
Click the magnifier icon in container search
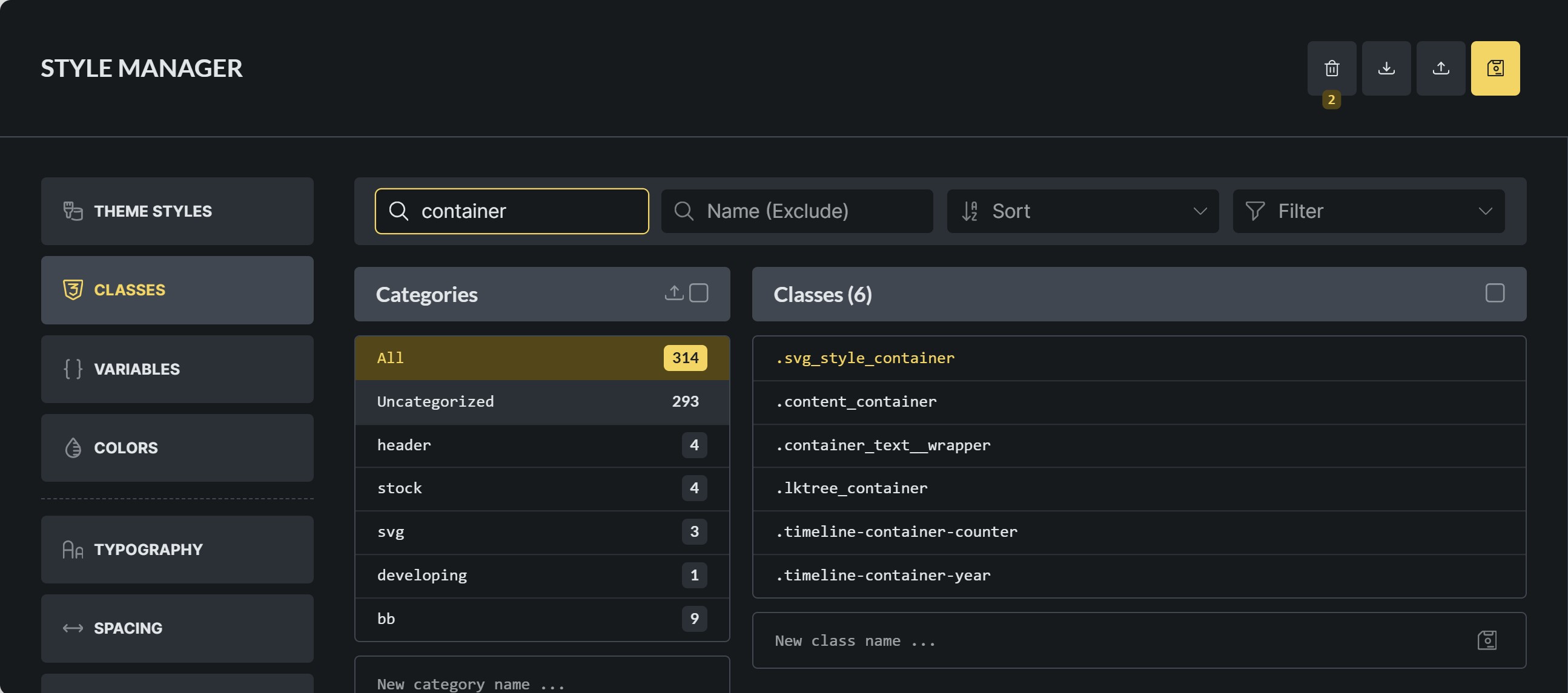[x=399, y=211]
